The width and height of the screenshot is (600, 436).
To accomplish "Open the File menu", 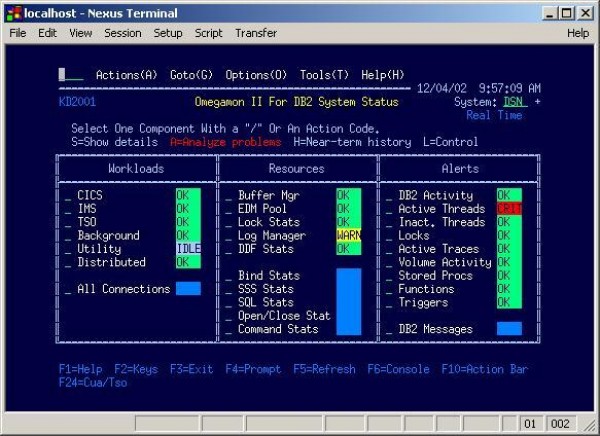I will (x=17, y=33).
